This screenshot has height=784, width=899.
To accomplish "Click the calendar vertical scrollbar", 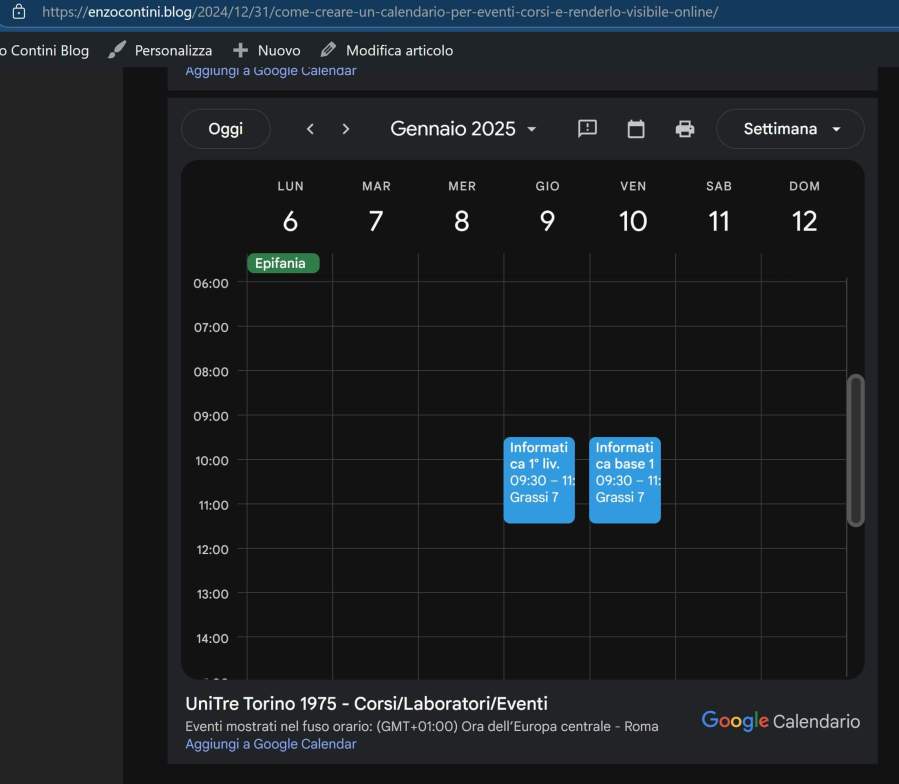I will [x=855, y=450].
